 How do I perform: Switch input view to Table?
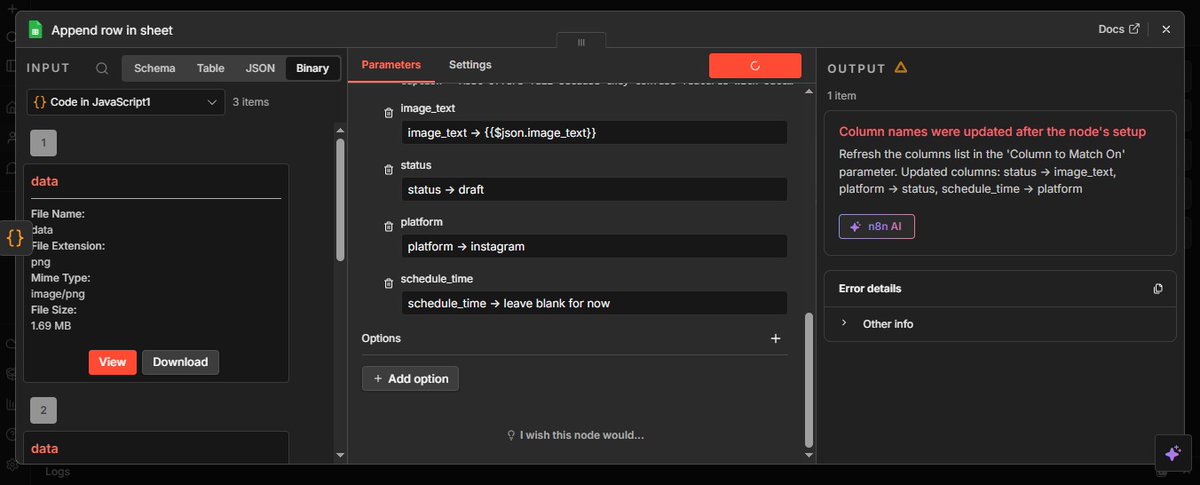pos(210,68)
